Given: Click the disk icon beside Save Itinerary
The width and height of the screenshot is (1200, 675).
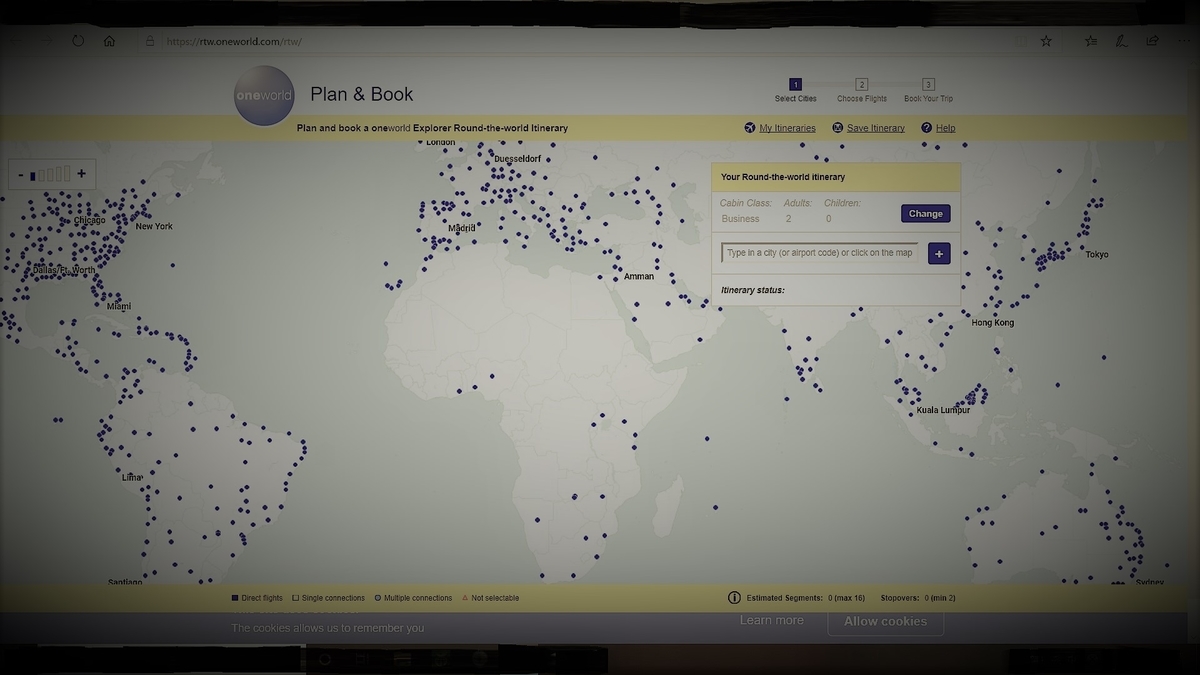Looking at the screenshot, I should [x=838, y=128].
